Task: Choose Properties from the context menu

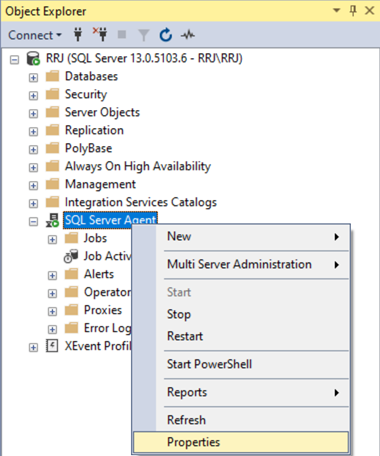Action: (x=241, y=442)
